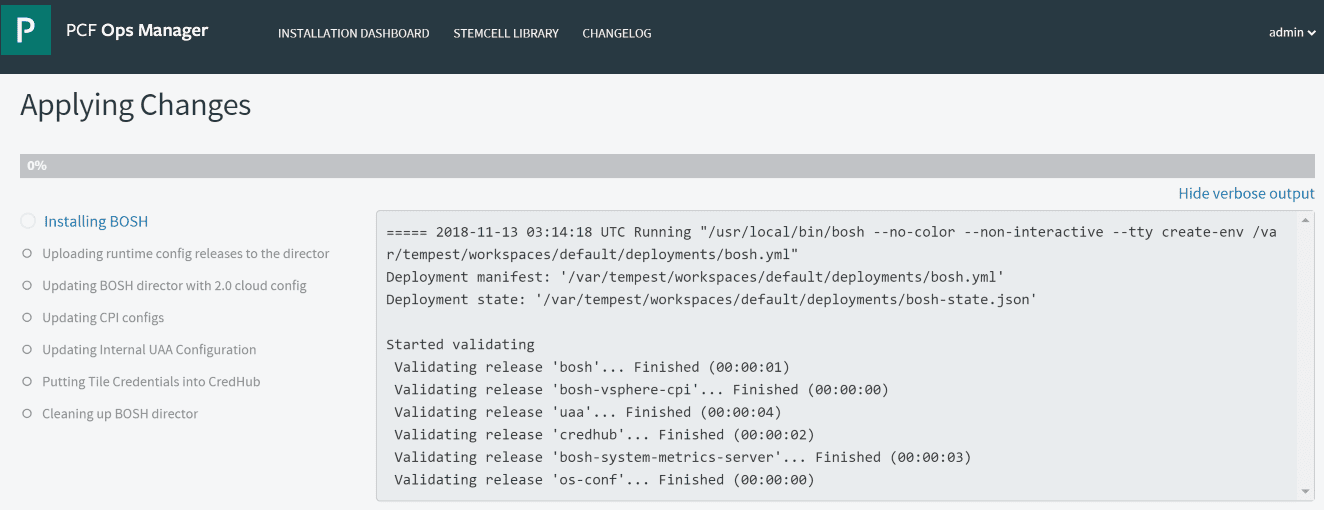Hide verbose output log

coord(1246,194)
